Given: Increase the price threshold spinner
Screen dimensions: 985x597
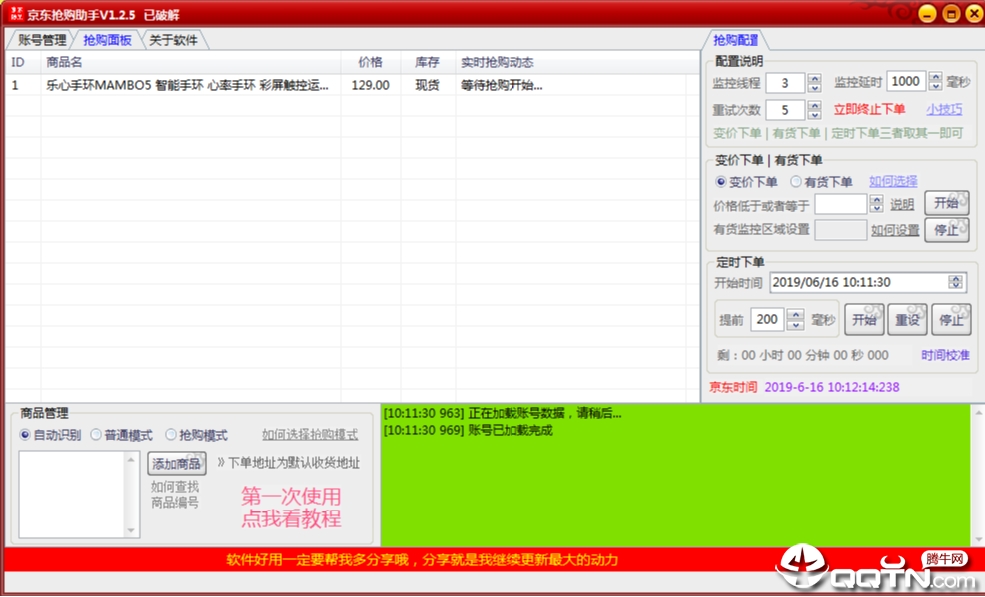Looking at the screenshot, I should (x=876, y=200).
